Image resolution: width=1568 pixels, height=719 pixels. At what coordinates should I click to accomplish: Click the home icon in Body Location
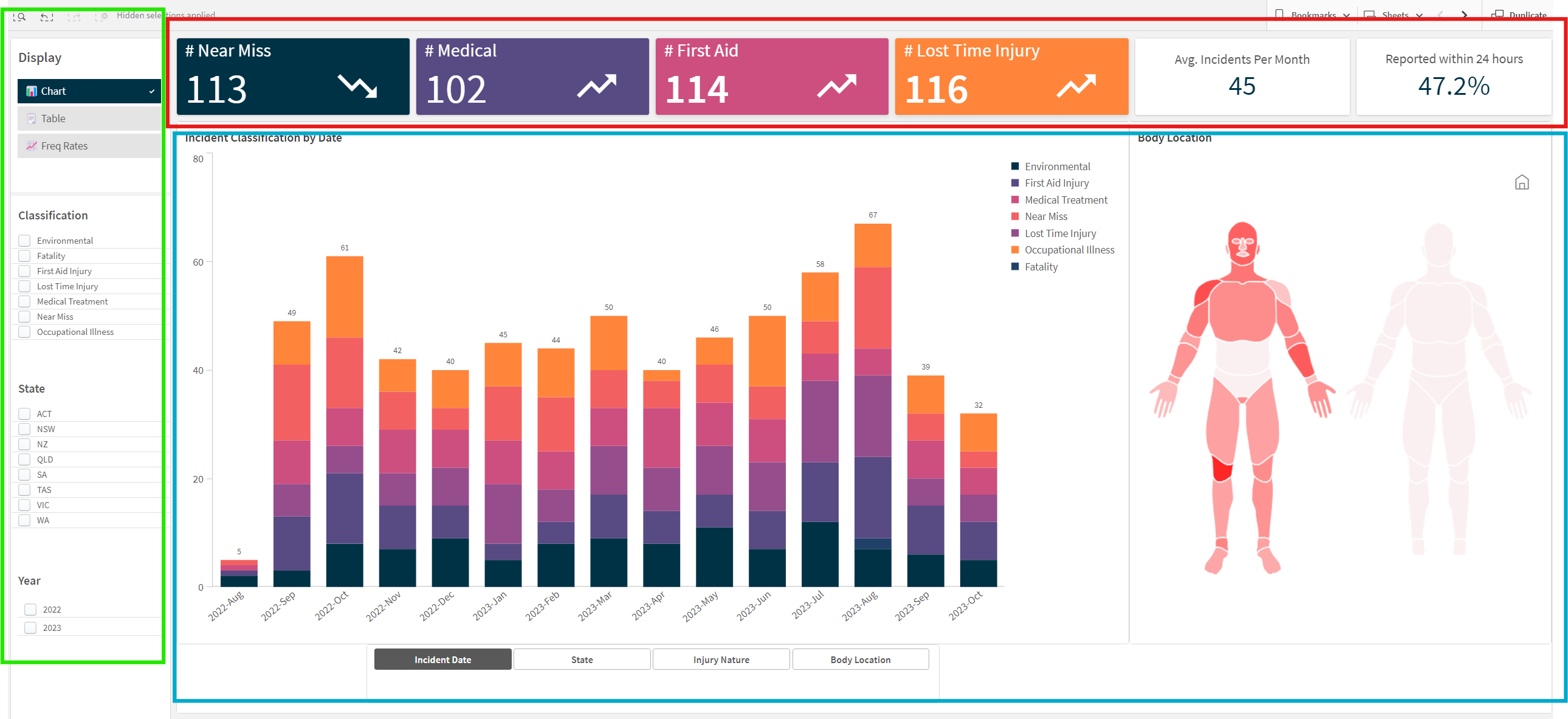[x=1521, y=183]
